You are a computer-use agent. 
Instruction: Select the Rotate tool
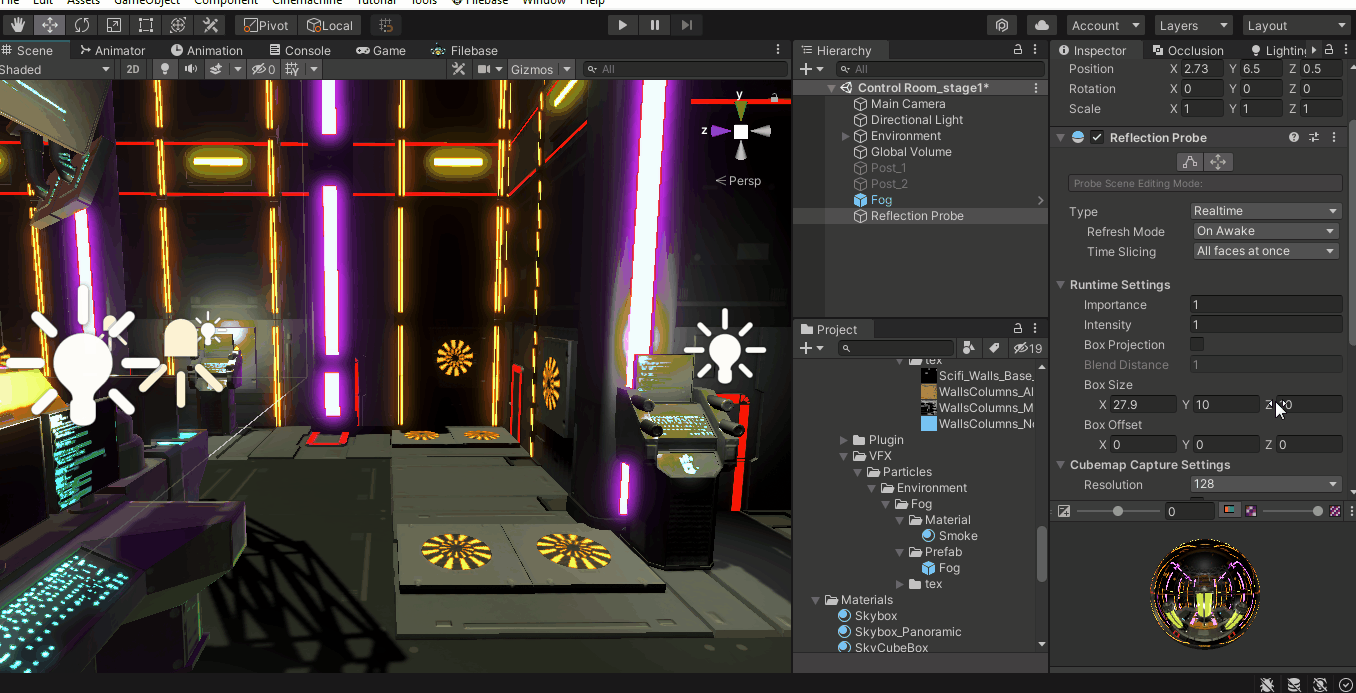click(82, 25)
